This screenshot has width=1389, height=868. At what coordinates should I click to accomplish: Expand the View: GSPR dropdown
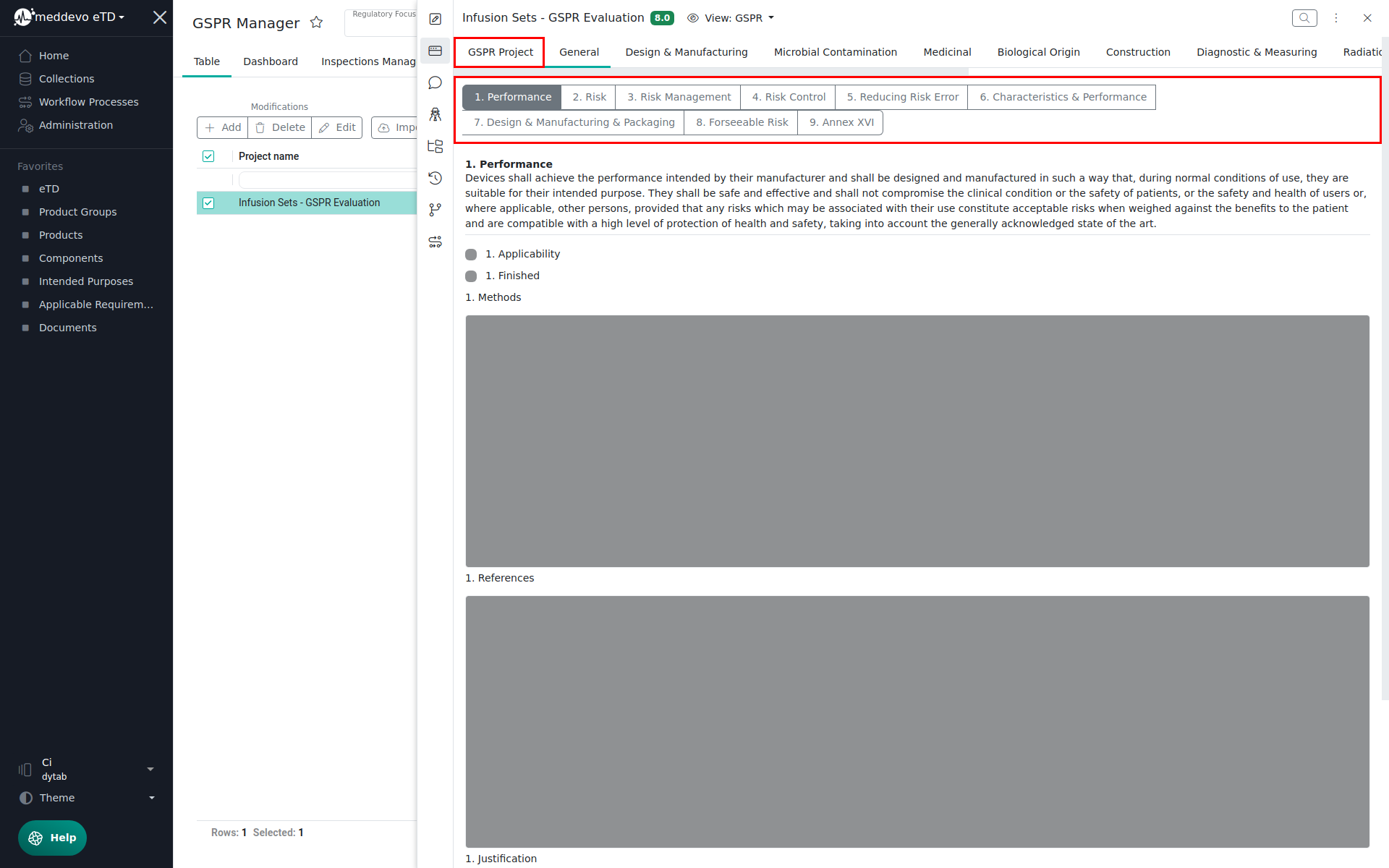pyautogui.click(x=731, y=18)
